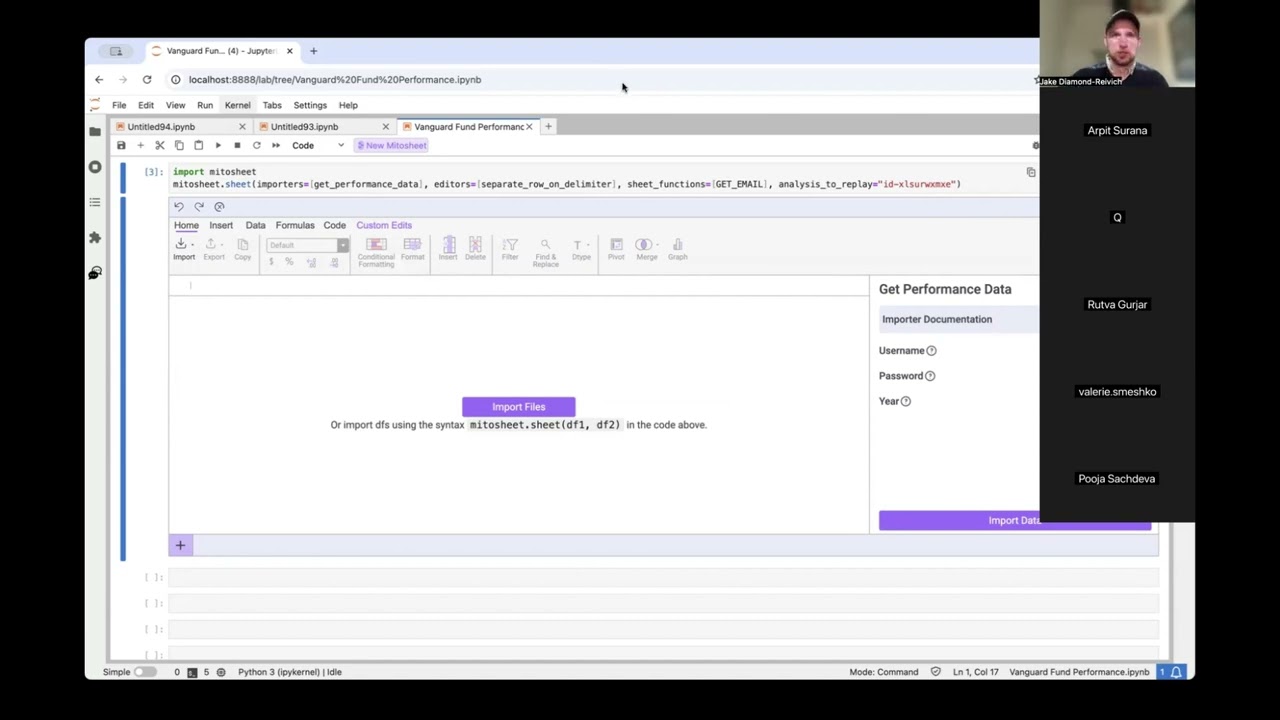
Task: Switch to Mitosheet Formulas tab
Action: (295, 226)
